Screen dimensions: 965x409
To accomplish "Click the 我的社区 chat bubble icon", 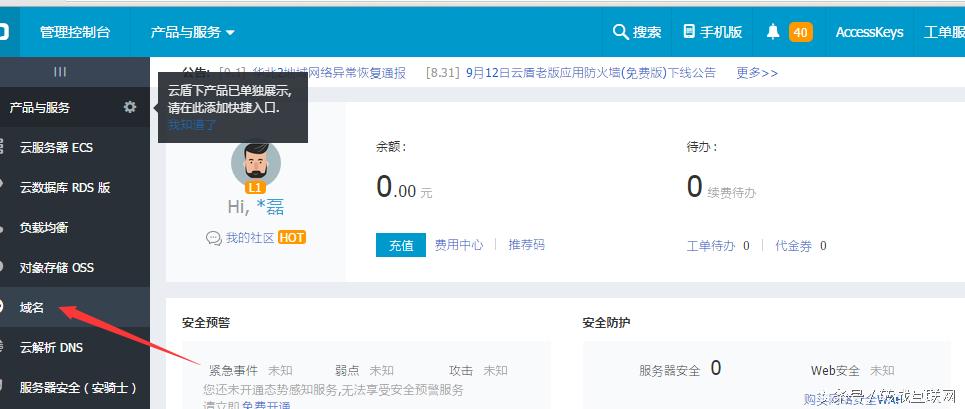I will point(214,238).
